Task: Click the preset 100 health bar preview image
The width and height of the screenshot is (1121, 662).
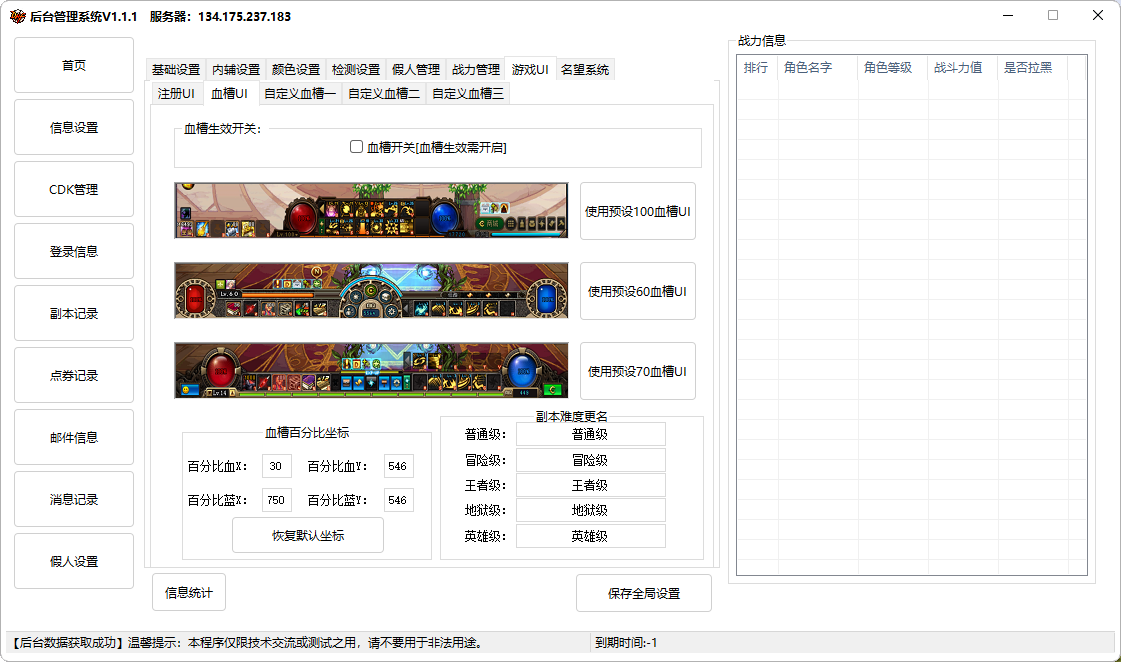Action: tap(371, 210)
